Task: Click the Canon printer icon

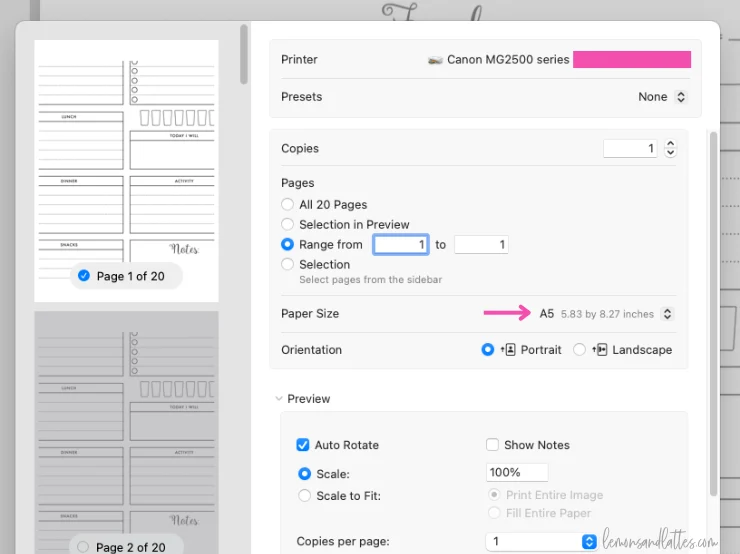Action: pyautogui.click(x=435, y=60)
